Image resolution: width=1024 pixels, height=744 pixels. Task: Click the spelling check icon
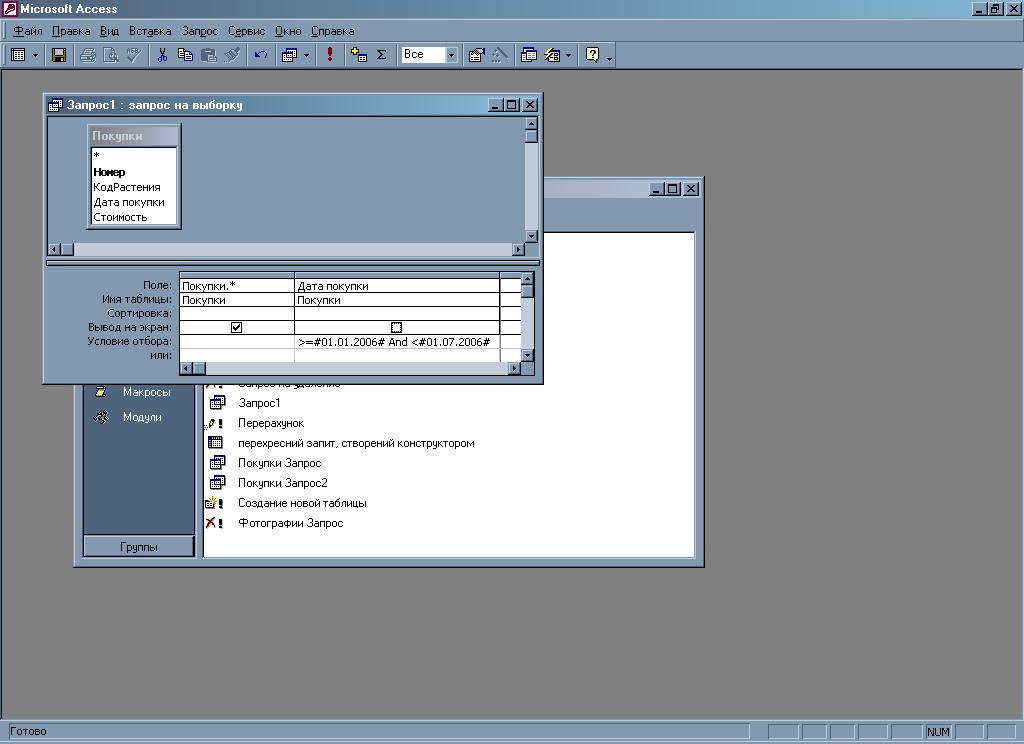[x=134, y=55]
